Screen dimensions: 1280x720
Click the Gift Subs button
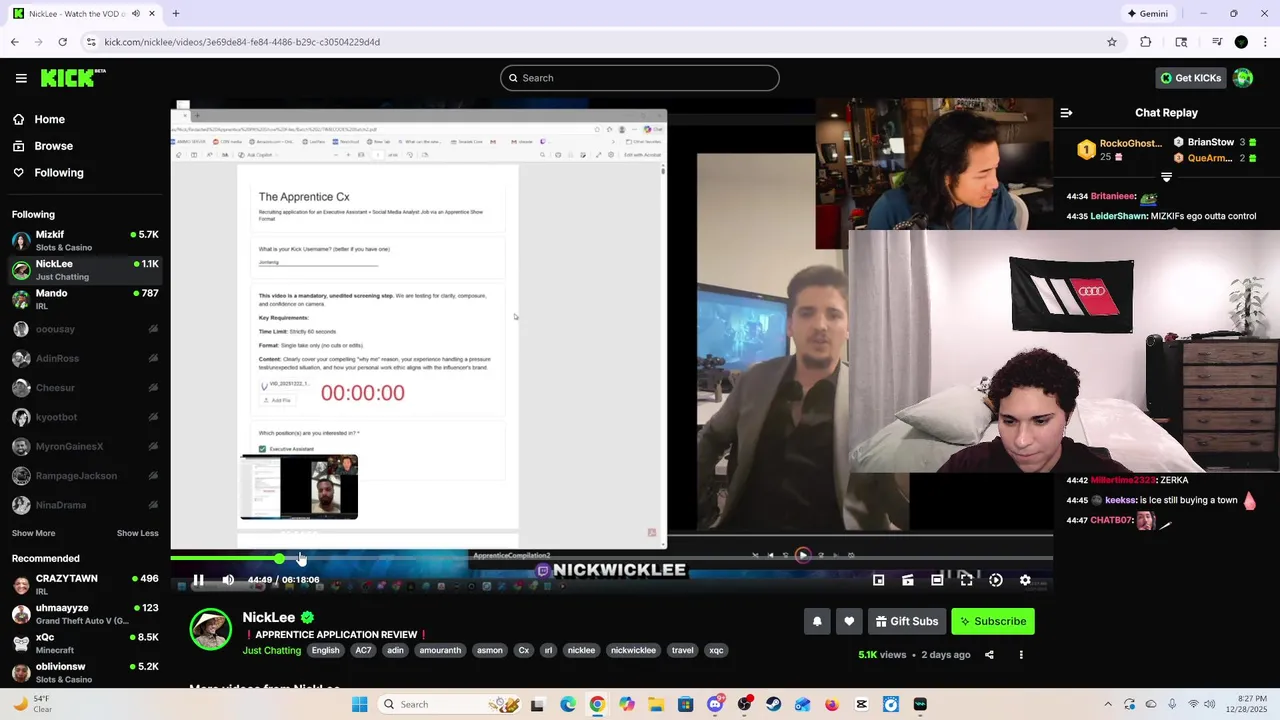[x=907, y=621]
